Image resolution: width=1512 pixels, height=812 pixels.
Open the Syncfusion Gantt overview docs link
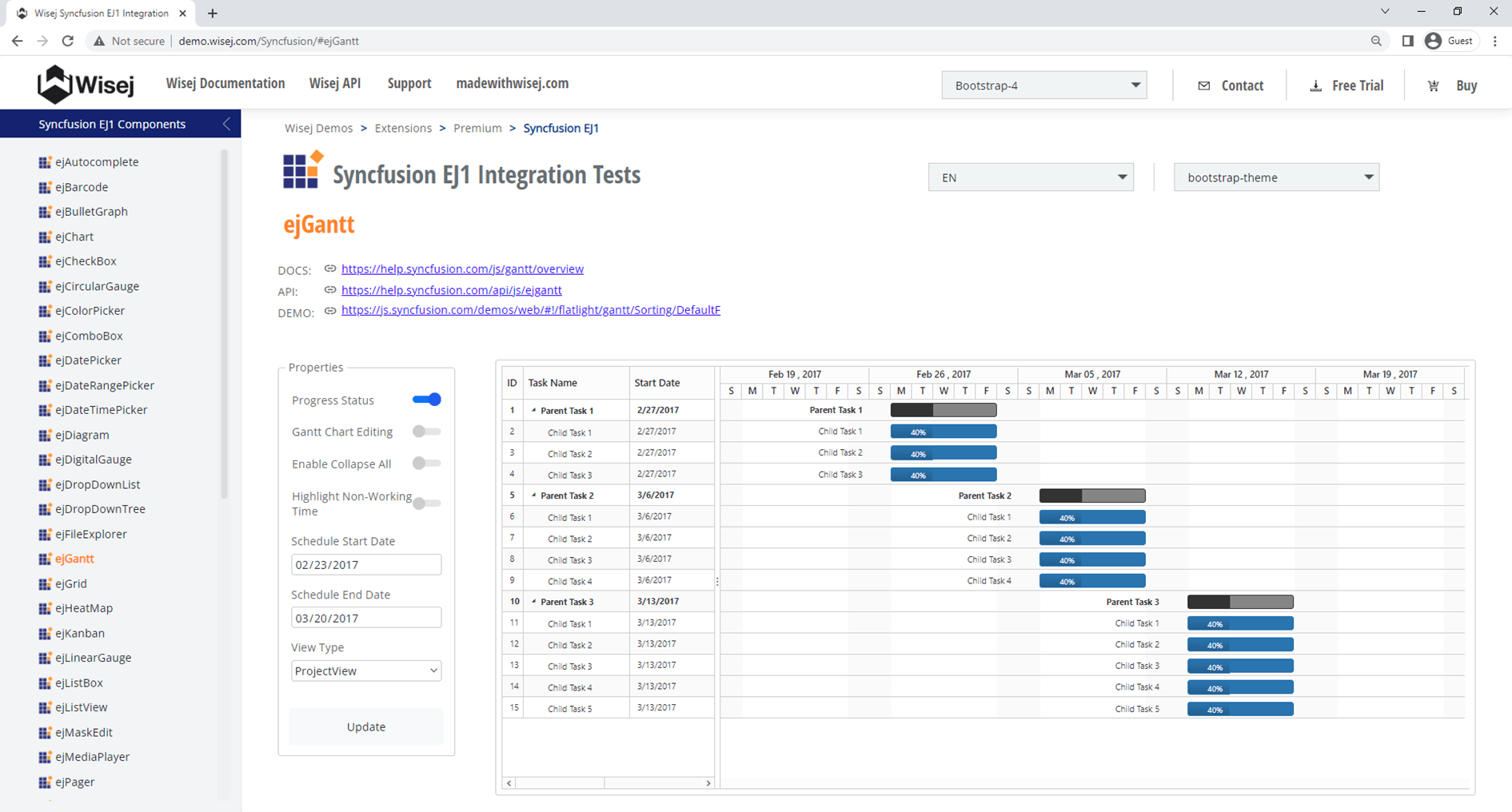[462, 269]
